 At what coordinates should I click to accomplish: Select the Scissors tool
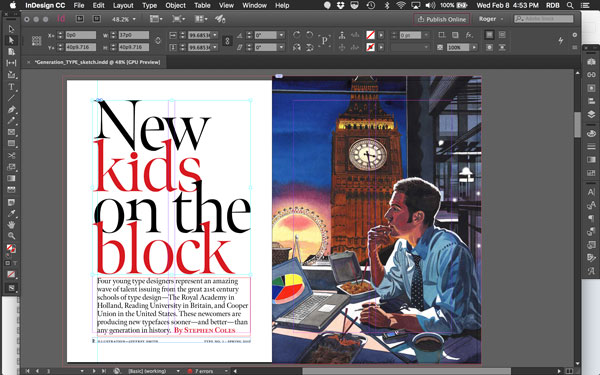[11, 155]
